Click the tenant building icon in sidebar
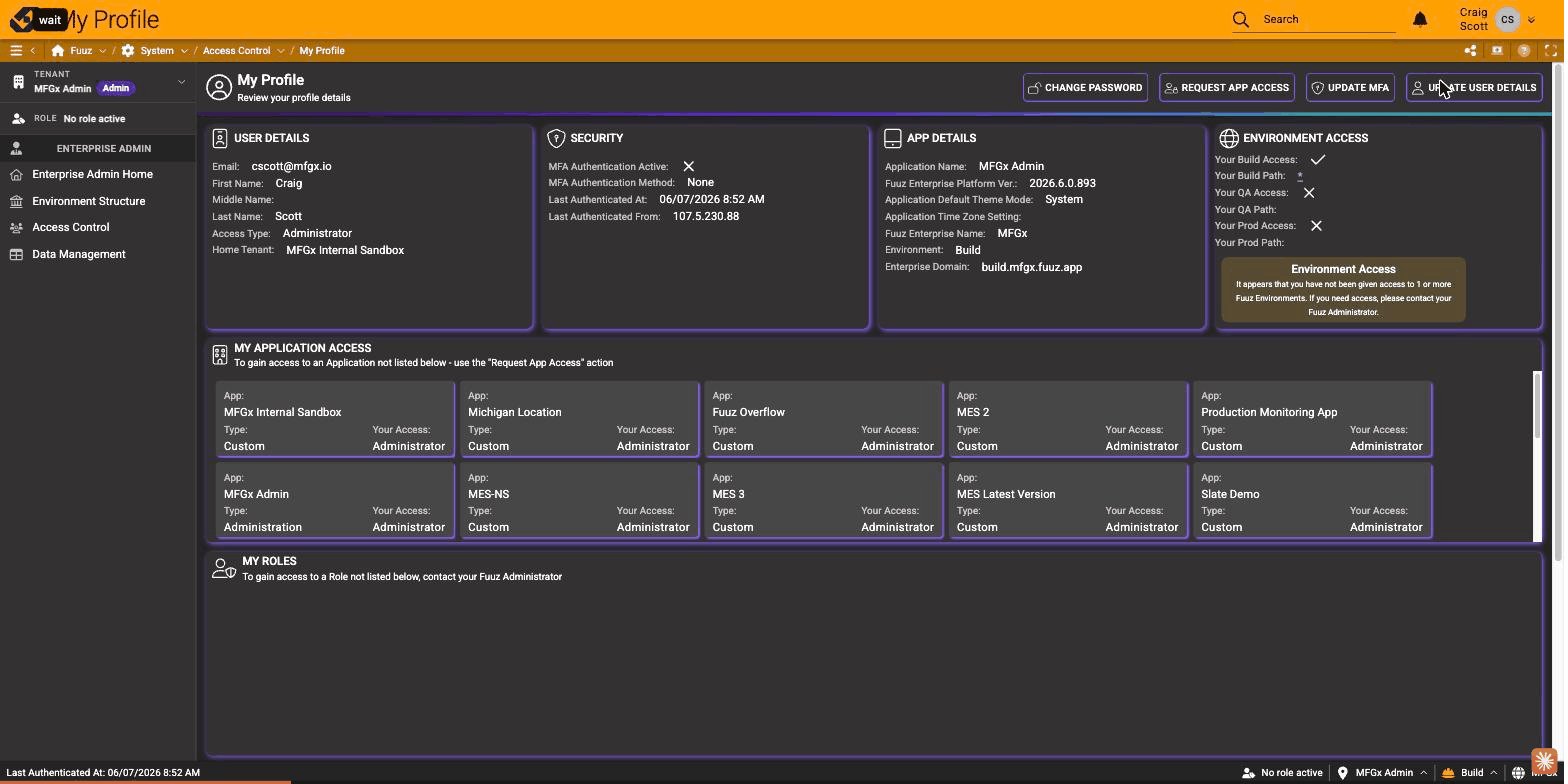1568x784 pixels. [18, 81]
